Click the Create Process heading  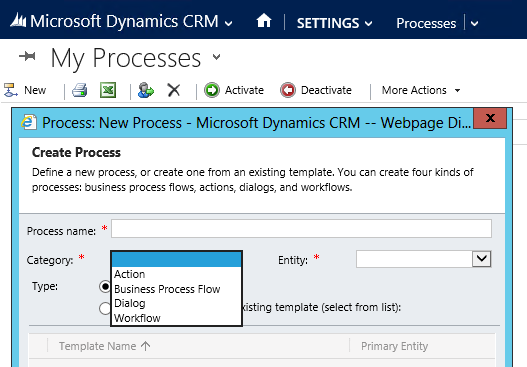coord(76,153)
